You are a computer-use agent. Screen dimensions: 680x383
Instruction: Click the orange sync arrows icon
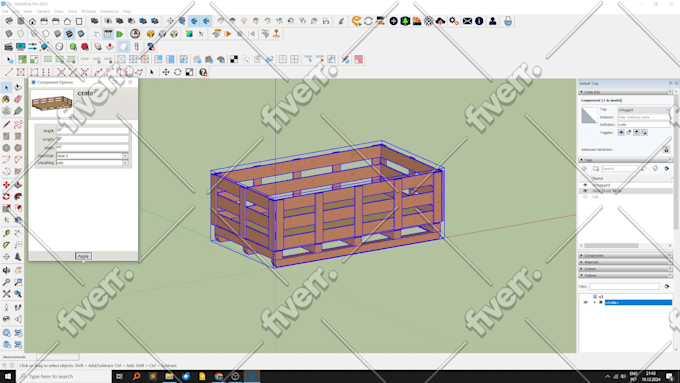click(x=356, y=21)
